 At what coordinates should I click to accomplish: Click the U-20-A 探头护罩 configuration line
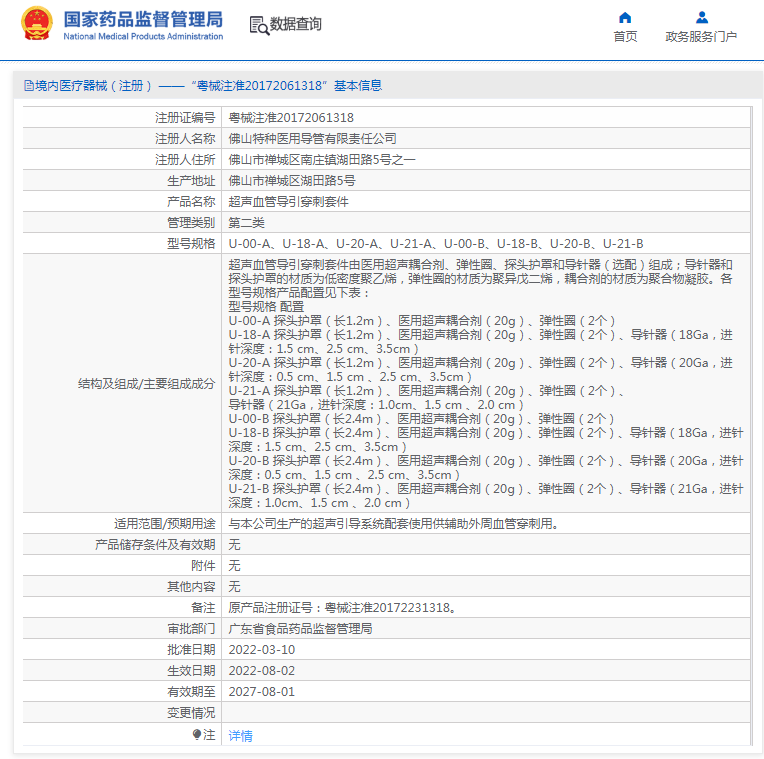(x=480, y=369)
